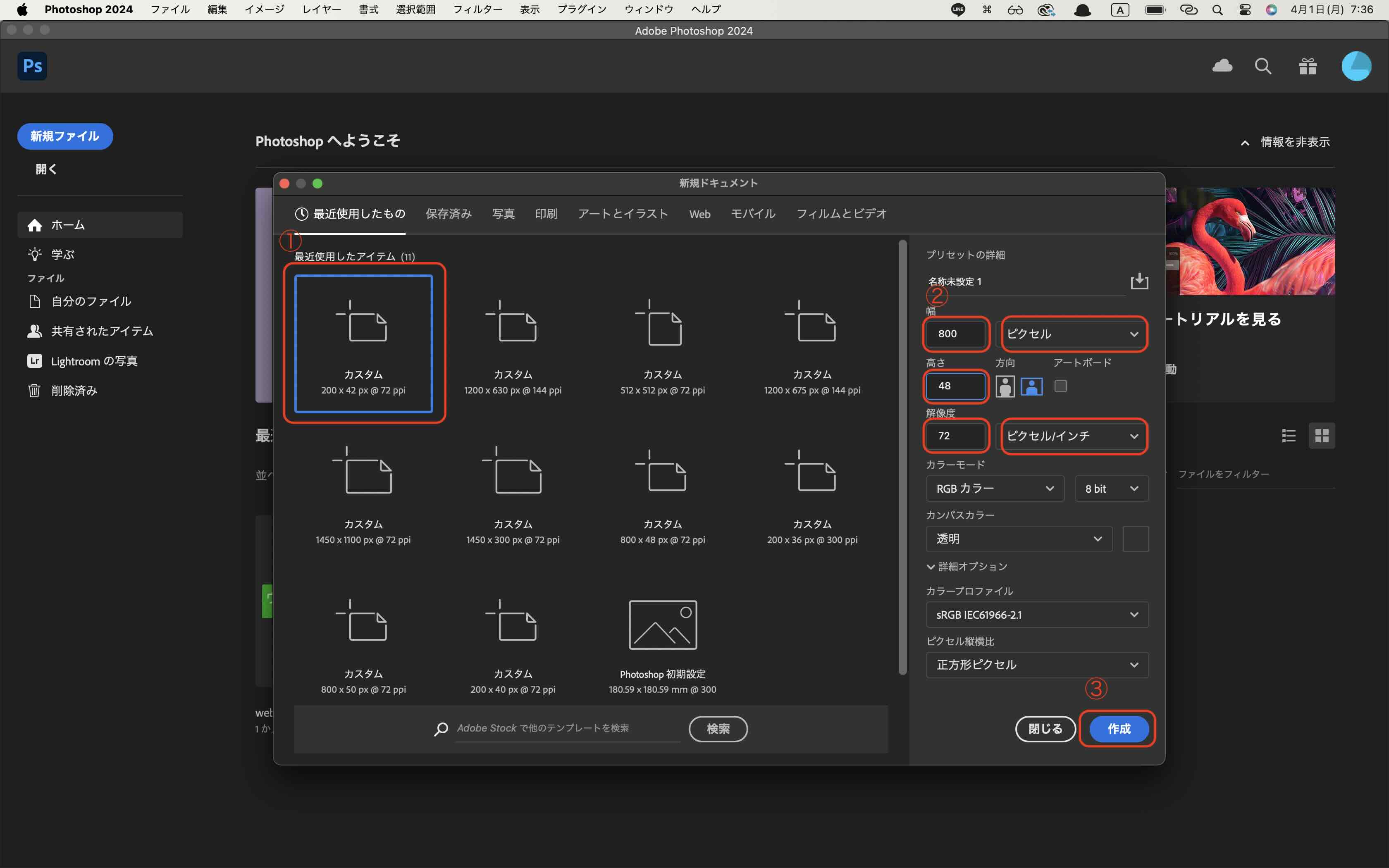The width and height of the screenshot is (1389, 868).
Task: Switch file list to list view icon
Action: [1289, 436]
